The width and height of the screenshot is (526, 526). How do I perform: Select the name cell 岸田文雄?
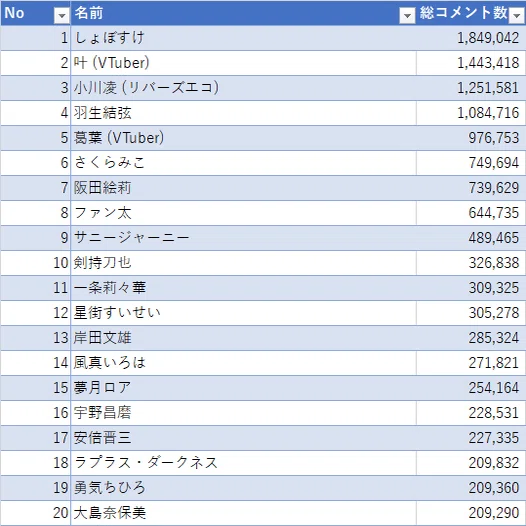coord(244,338)
